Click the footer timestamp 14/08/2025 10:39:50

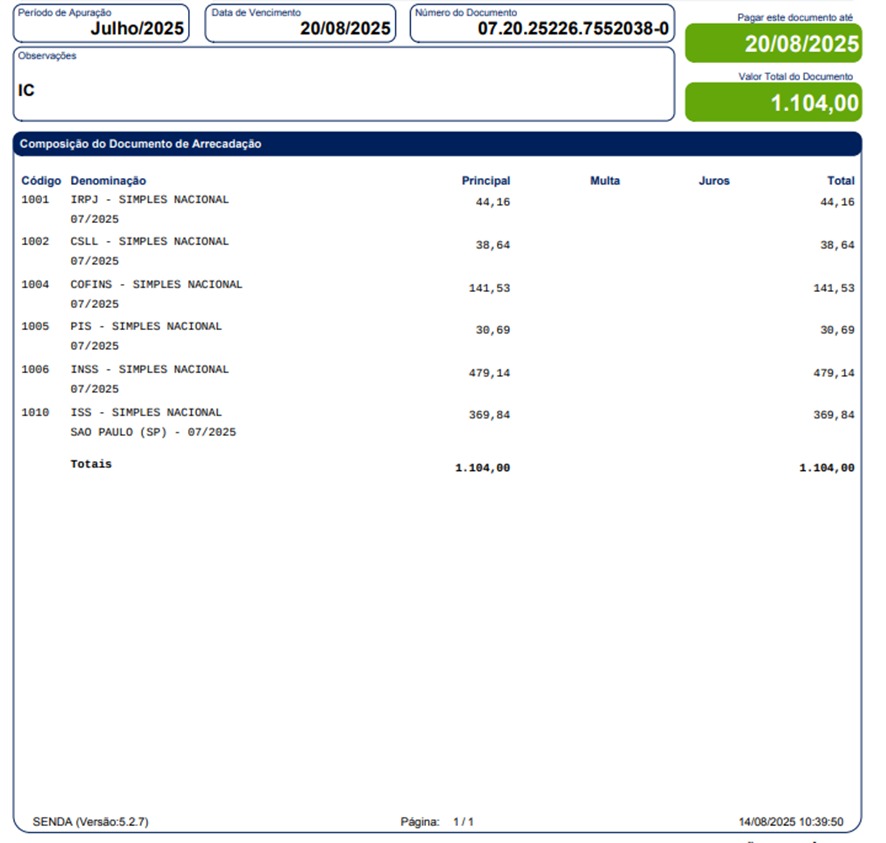(x=790, y=822)
